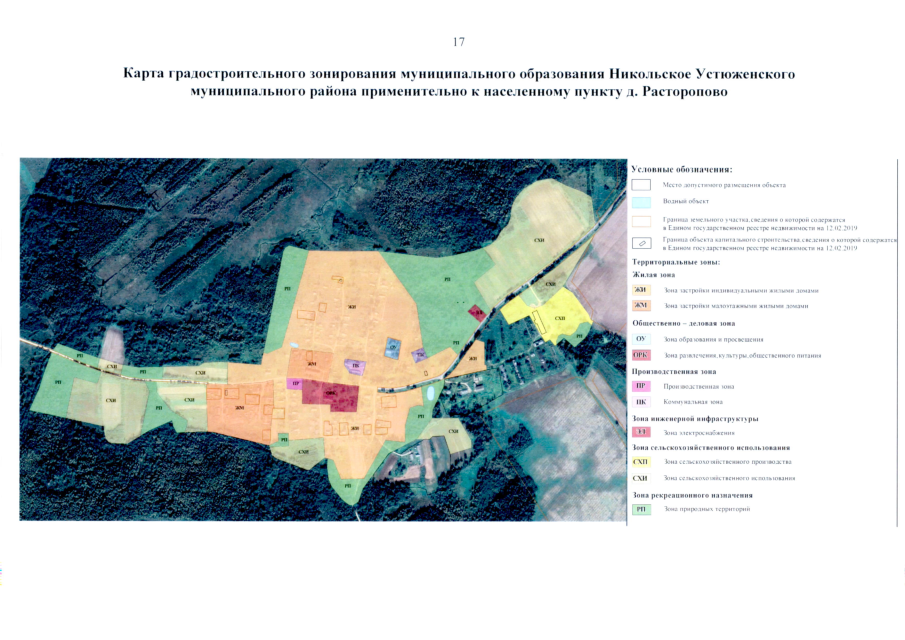Click the ЖМ legend color box
Screen dimensions: 905x640
[641, 306]
